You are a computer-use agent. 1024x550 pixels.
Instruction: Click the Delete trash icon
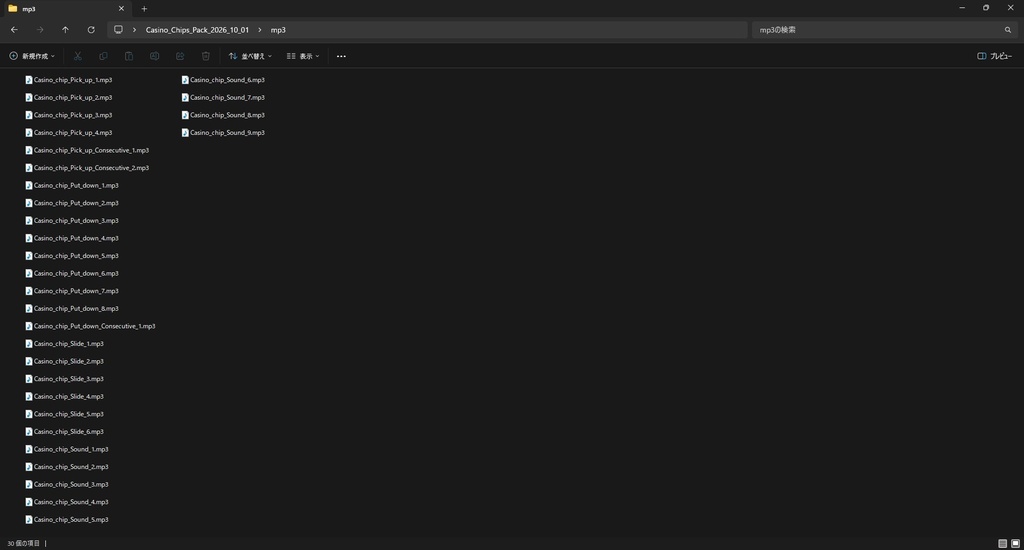pyautogui.click(x=206, y=56)
